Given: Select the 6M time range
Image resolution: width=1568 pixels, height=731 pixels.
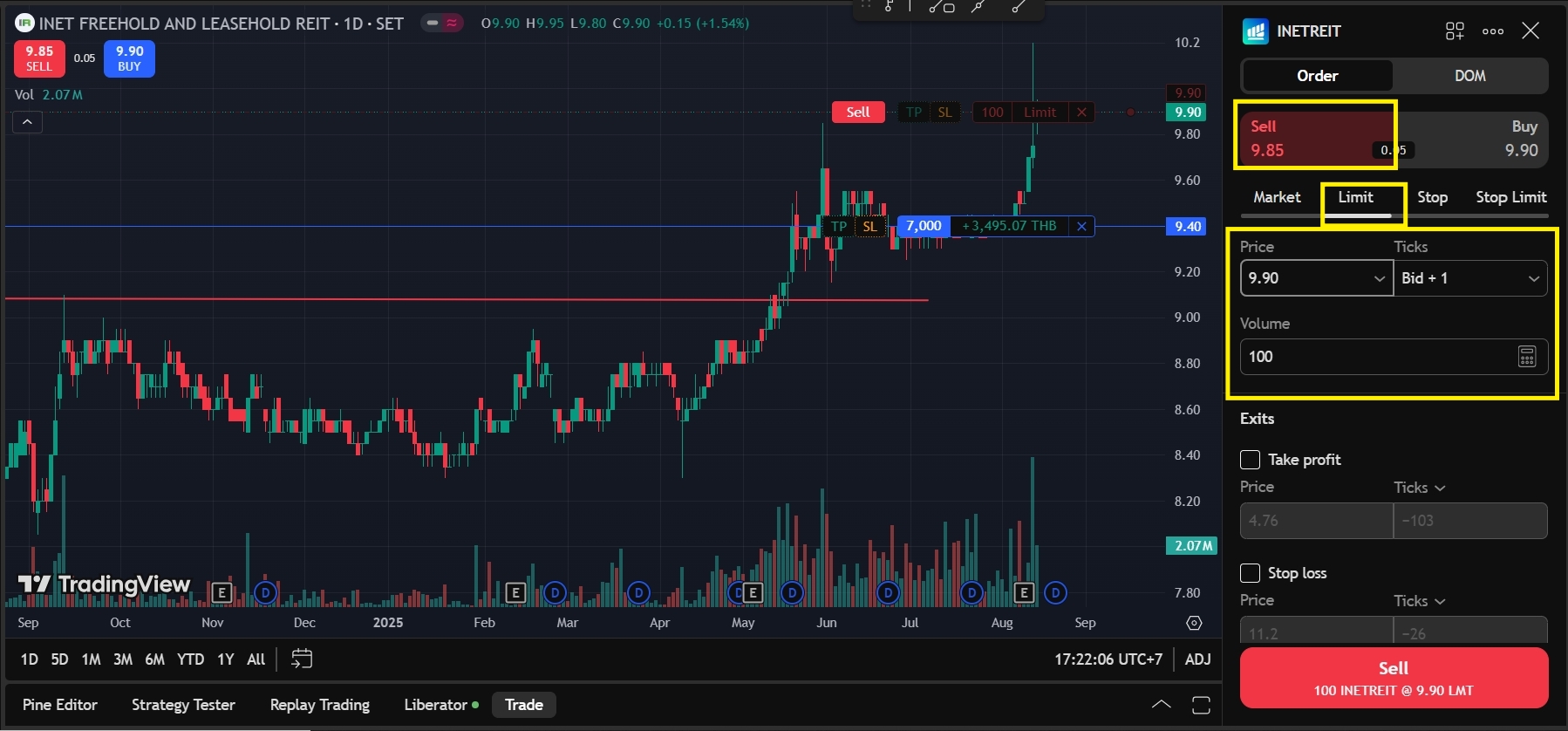Looking at the screenshot, I should click(x=154, y=659).
